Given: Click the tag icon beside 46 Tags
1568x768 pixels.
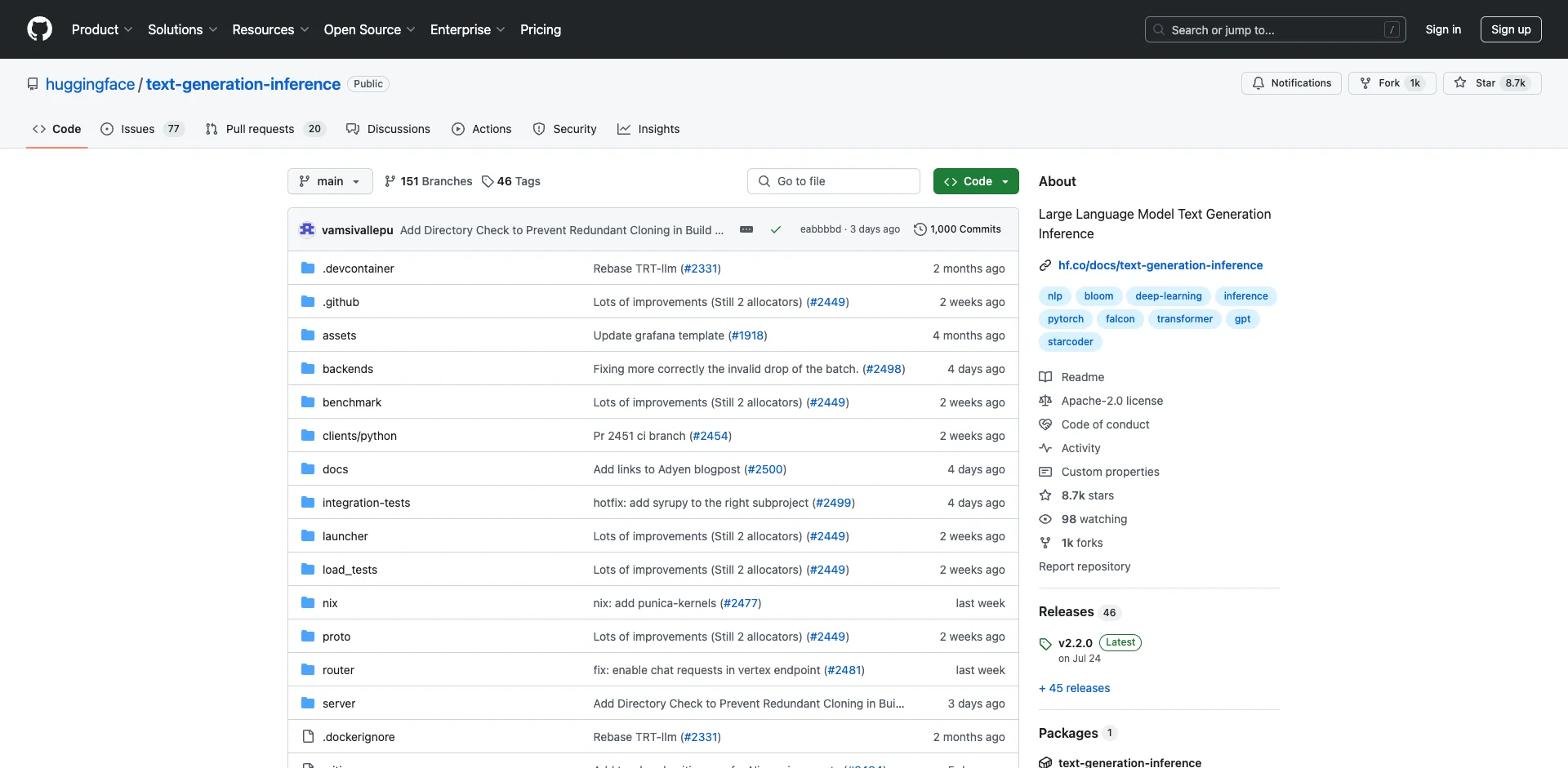Looking at the screenshot, I should pyautogui.click(x=488, y=181).
